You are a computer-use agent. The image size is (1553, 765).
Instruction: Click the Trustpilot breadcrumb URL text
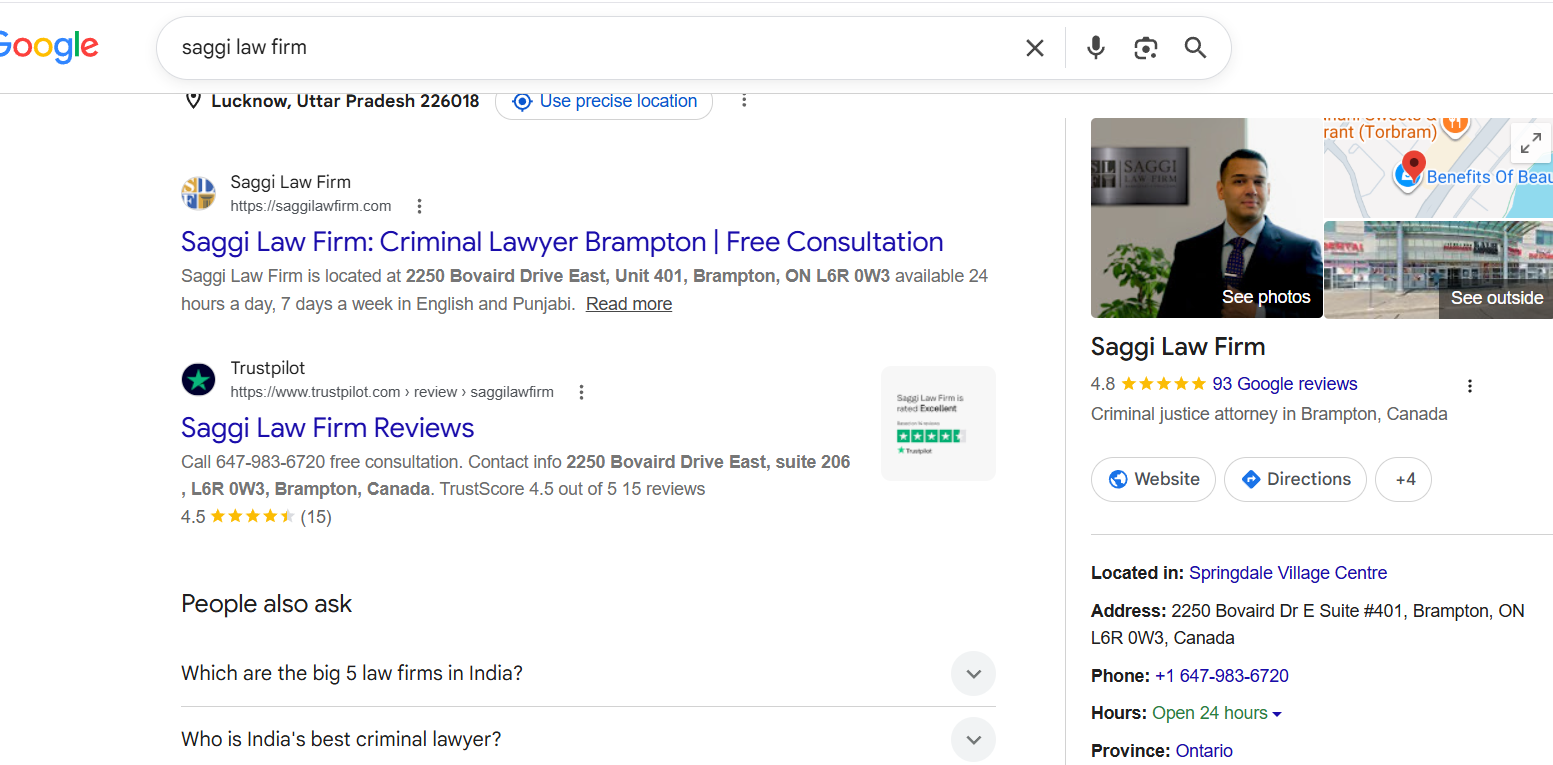[x=392, y=392]
